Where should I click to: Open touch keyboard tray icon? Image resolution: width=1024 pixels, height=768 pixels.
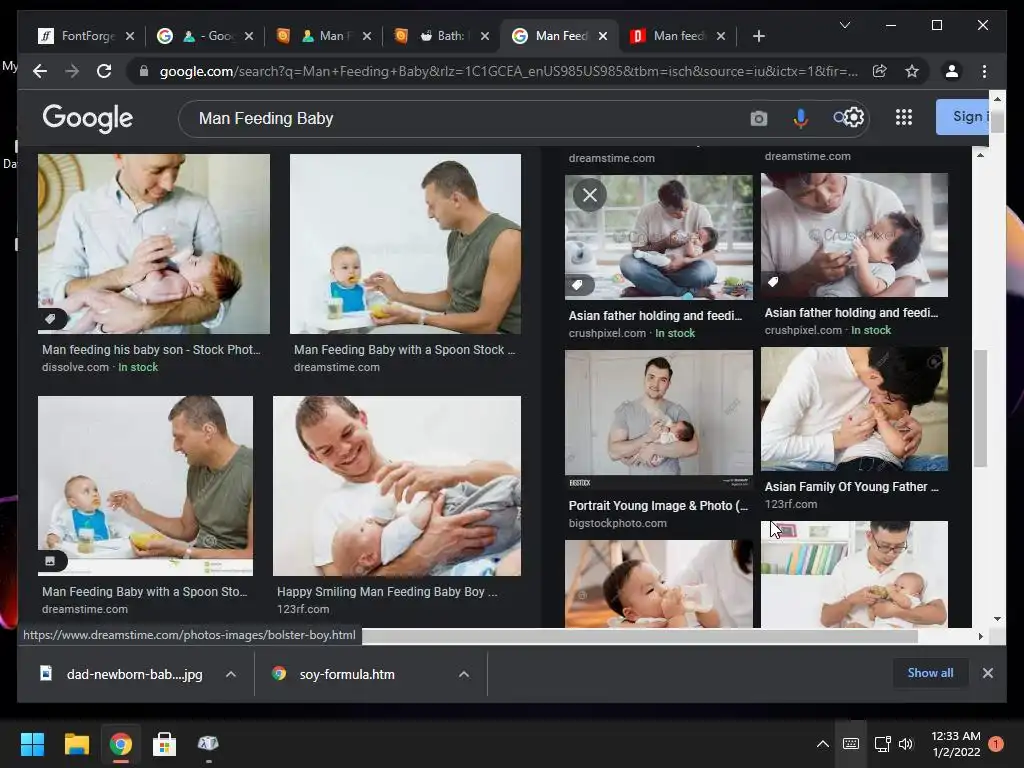pos(850,744)
